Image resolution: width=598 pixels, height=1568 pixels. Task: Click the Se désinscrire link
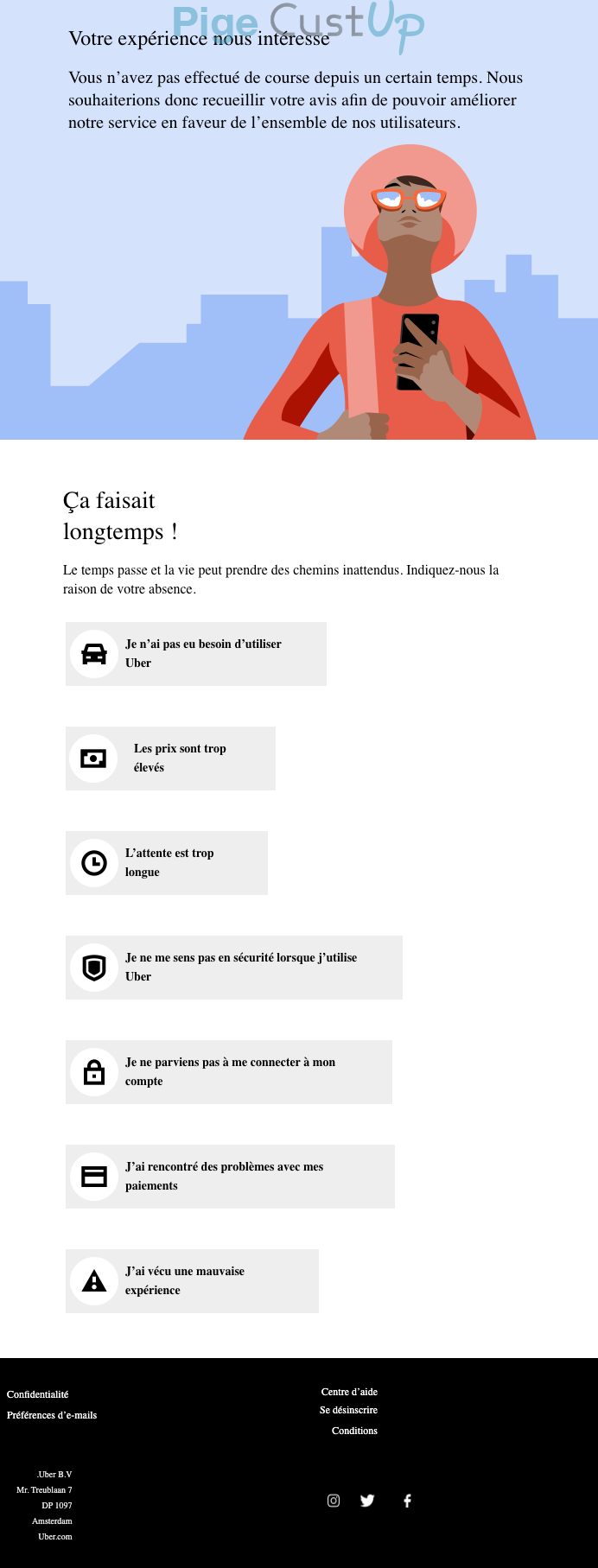348,1410
